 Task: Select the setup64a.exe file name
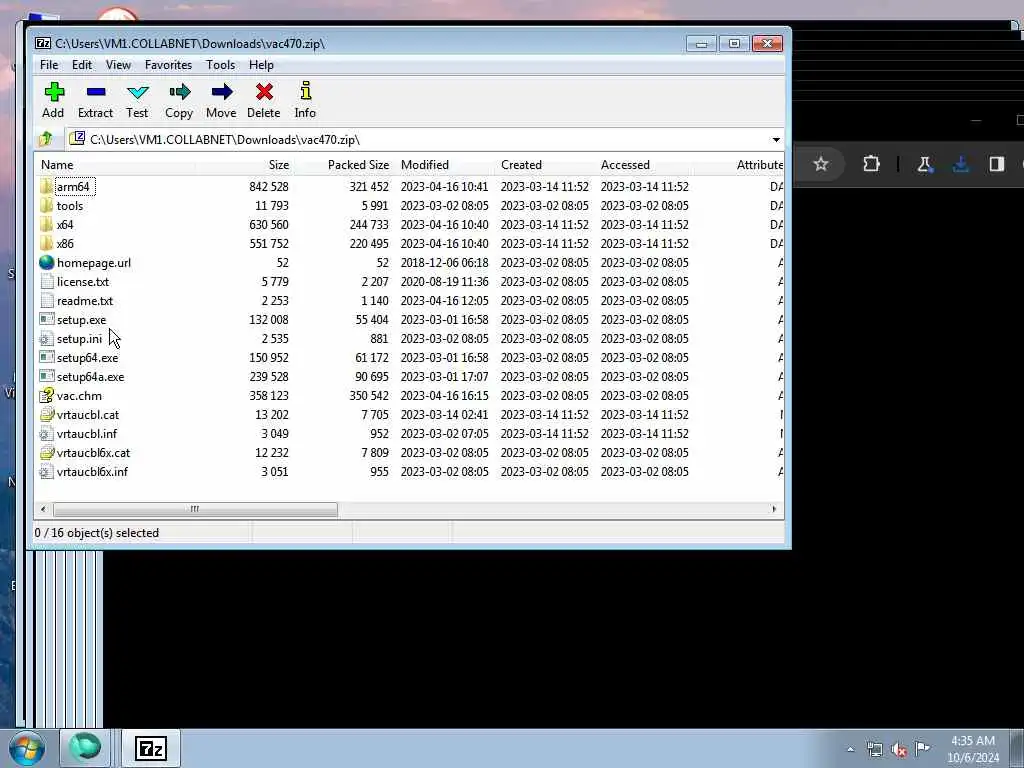click(90, 377)
